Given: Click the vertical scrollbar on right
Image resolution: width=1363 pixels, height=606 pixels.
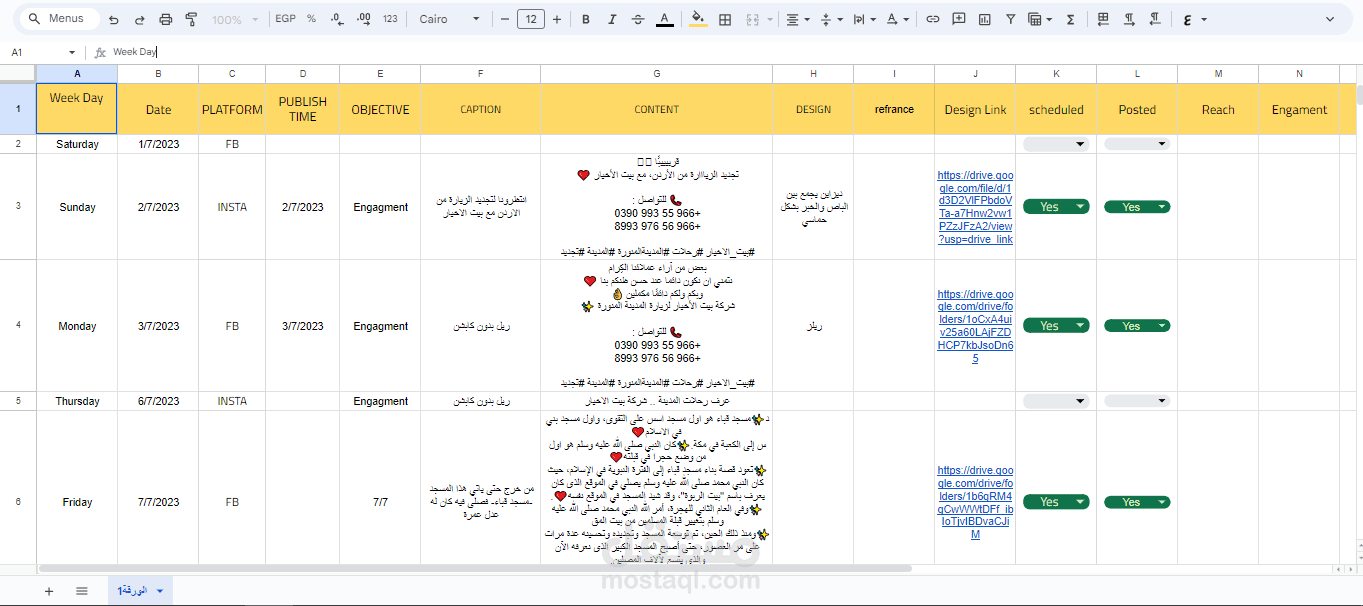Looking at the screenshot, I should pos(1359,95).
